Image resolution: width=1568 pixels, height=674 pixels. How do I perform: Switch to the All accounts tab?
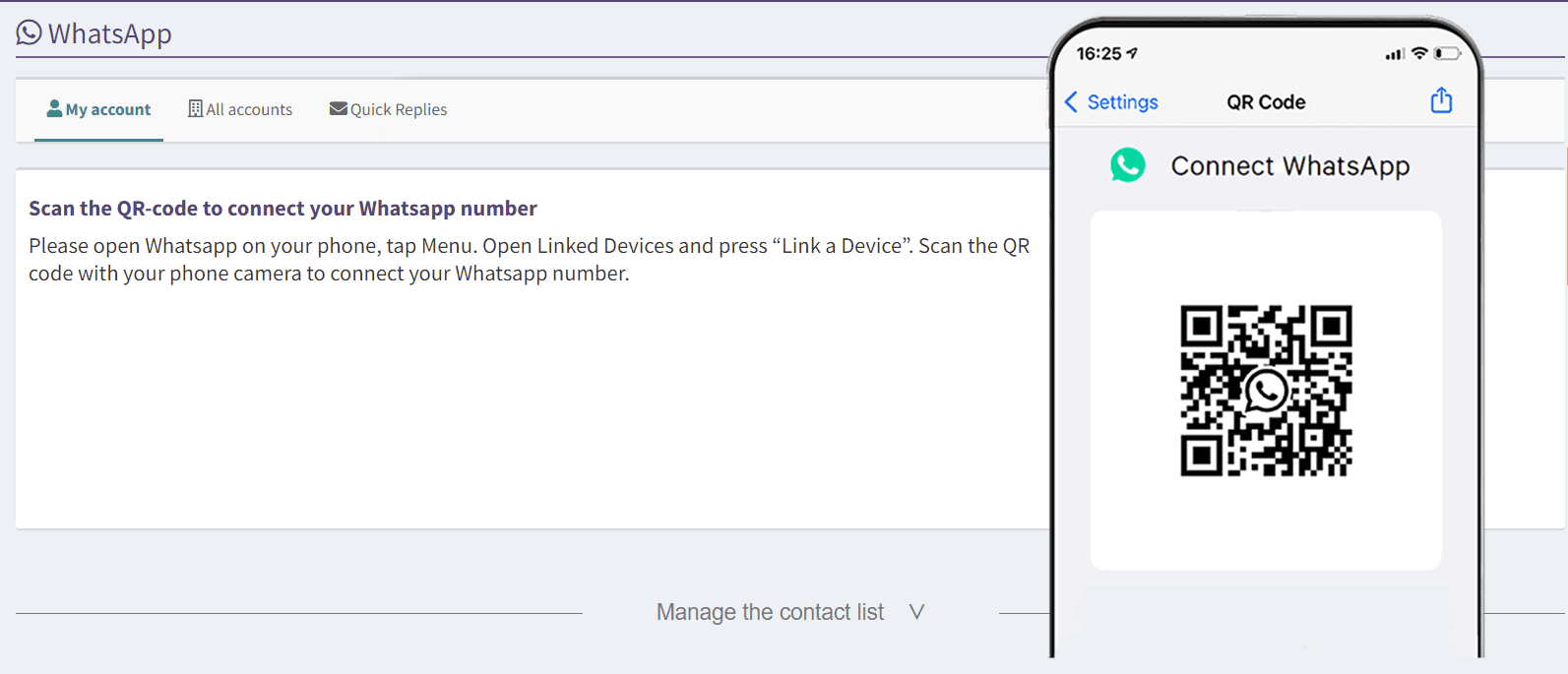point(240,109)
